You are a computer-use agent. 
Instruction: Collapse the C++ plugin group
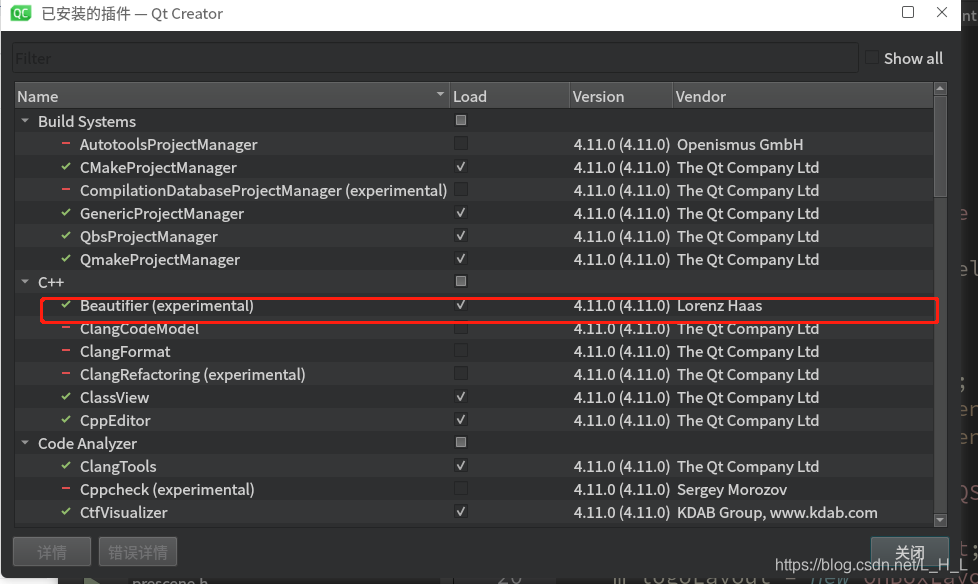[25, 281]
